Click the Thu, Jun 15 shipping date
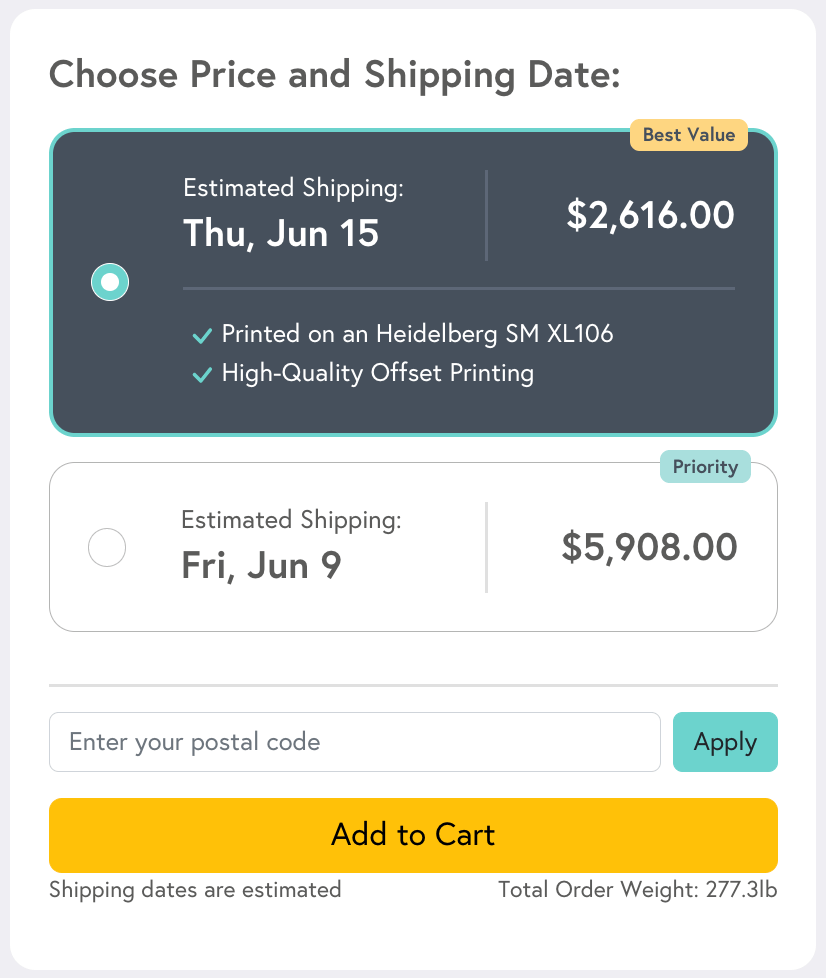 coord(281,234)
